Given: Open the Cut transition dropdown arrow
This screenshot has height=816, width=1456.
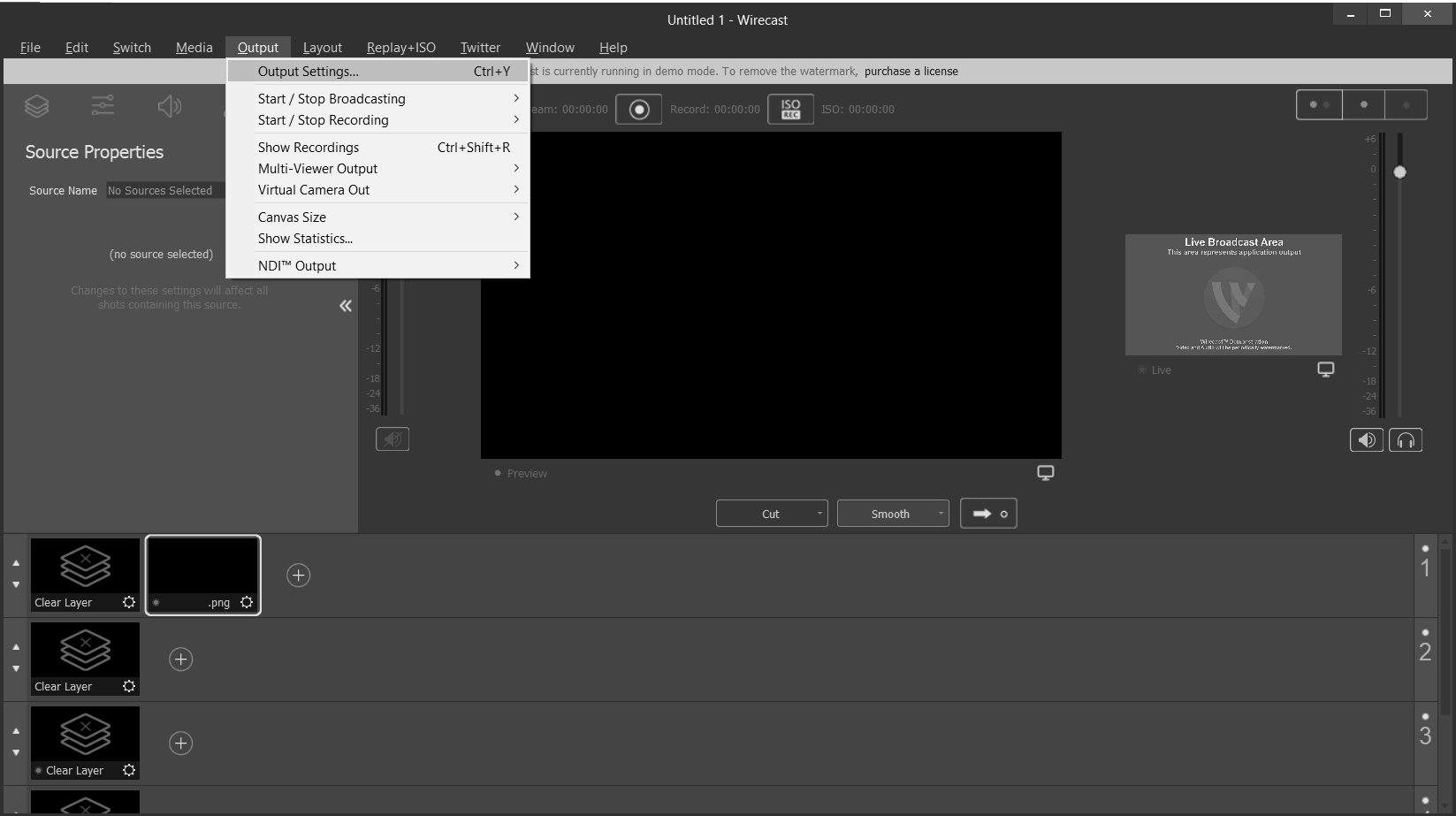Looking at the screenshot, I should tap(818, 513).
